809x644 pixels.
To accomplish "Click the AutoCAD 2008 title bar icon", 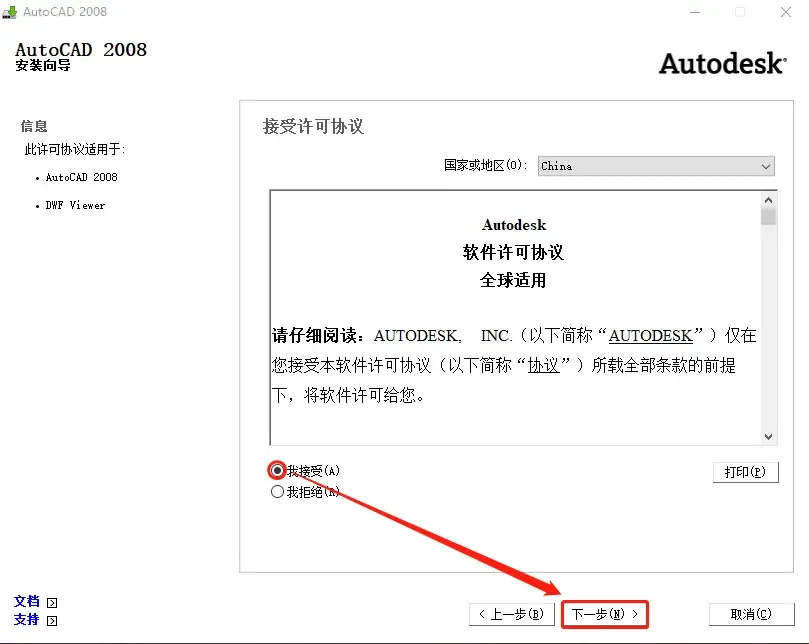I will 9,12.
